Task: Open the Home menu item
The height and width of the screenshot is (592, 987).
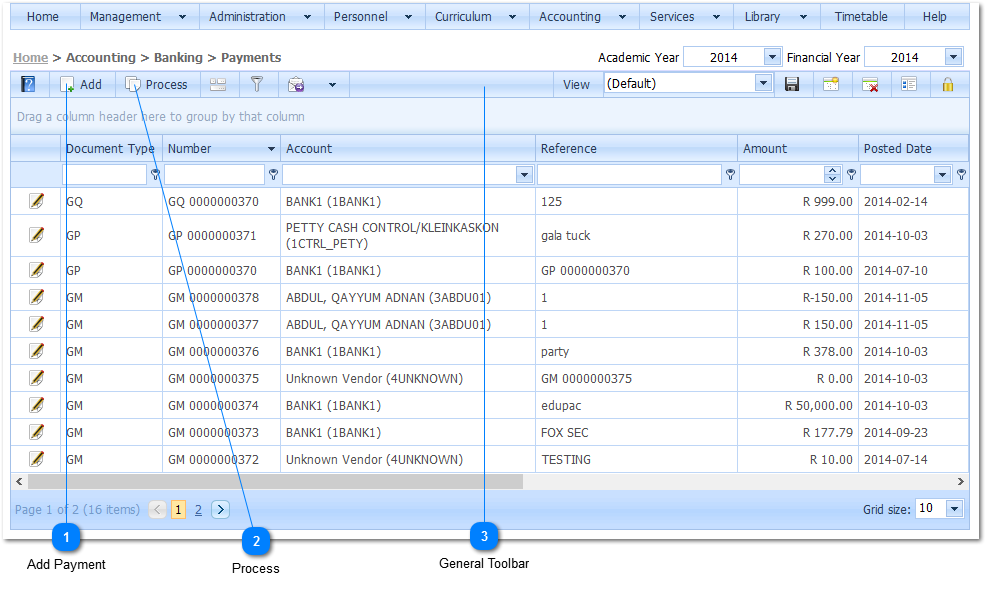Action: click(43, 17)
